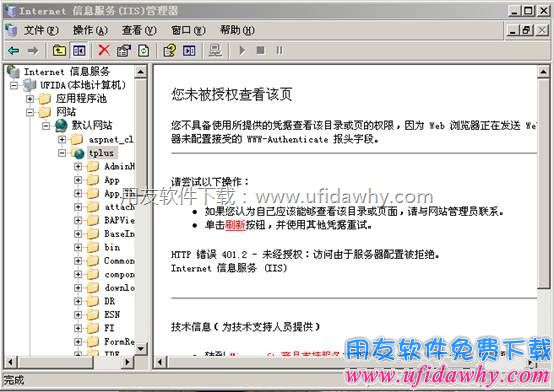Select the default website globe icon
The width and height of the screenshot is (554, 392).
pos(61,125)
